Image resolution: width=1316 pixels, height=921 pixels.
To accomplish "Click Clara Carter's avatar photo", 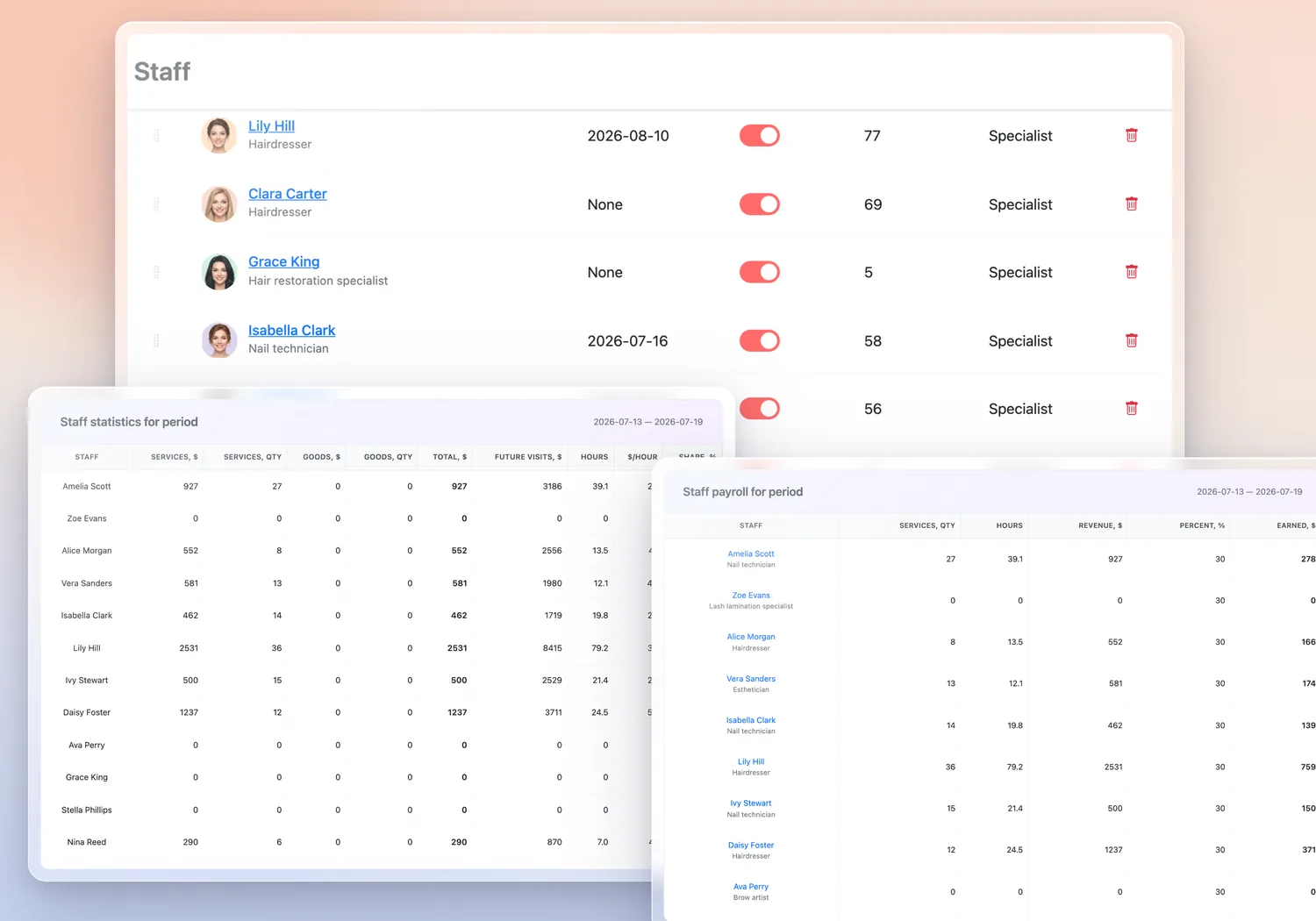I will tap(219, 203).
